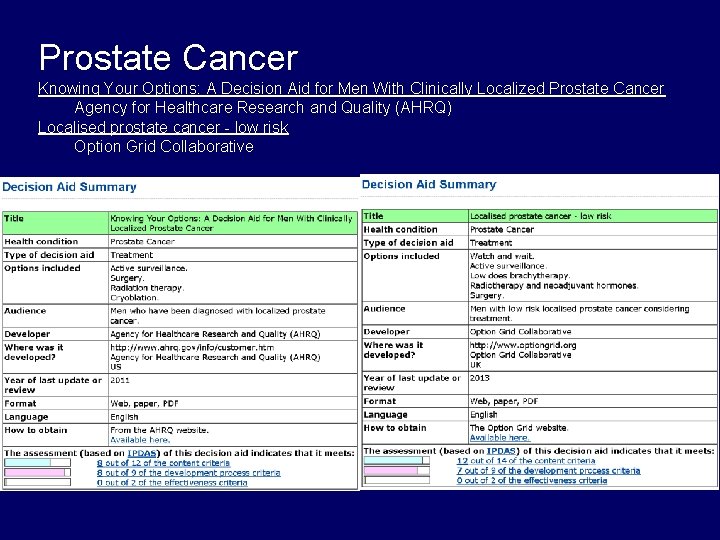The width and height of the screenshot is (720, 540).
Task: Click Option Grid Collaborative subtitle on slide
Action: pyautogui.click(x=164, y=146)
